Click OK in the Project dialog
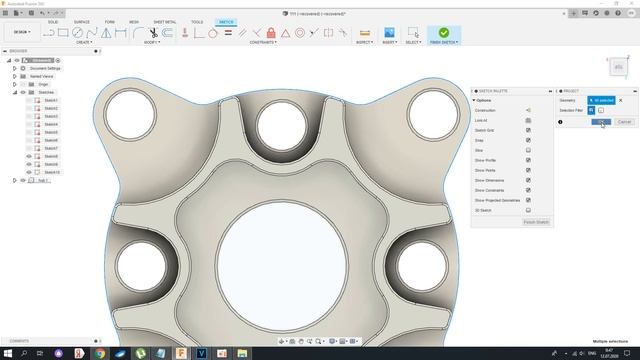640x360 pixels. pyautogui.click(x=601, y=122)
